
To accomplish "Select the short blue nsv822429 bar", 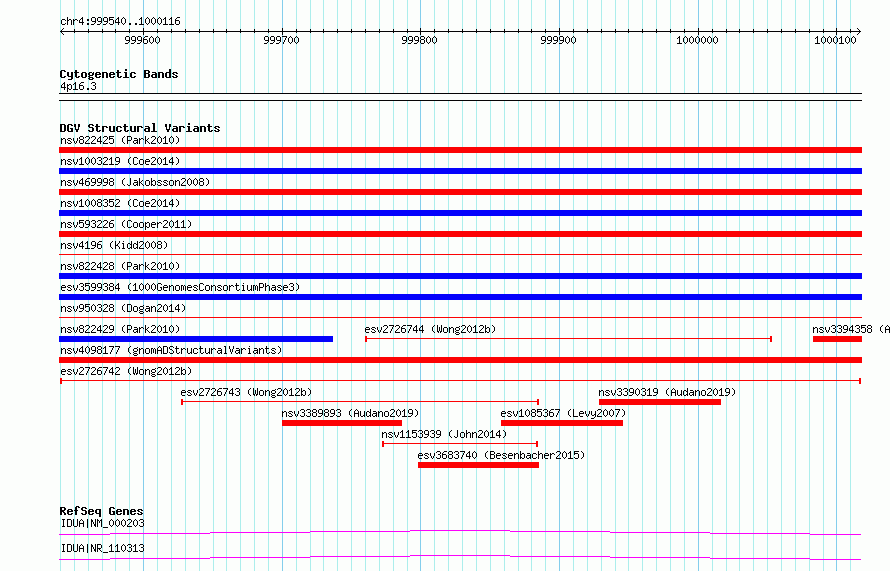I will pos(196,339).
